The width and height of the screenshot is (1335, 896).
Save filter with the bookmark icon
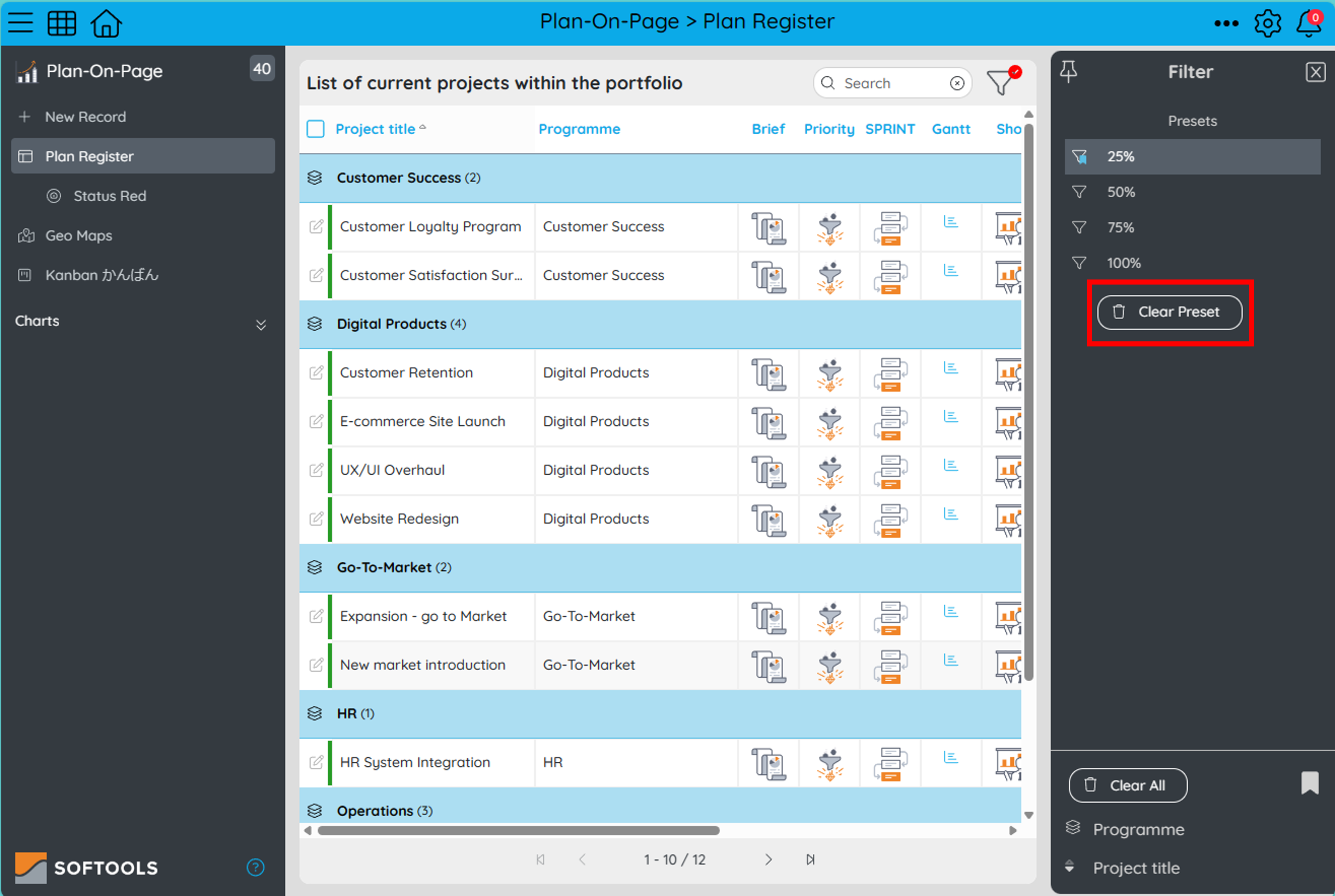pos(1310,783)
